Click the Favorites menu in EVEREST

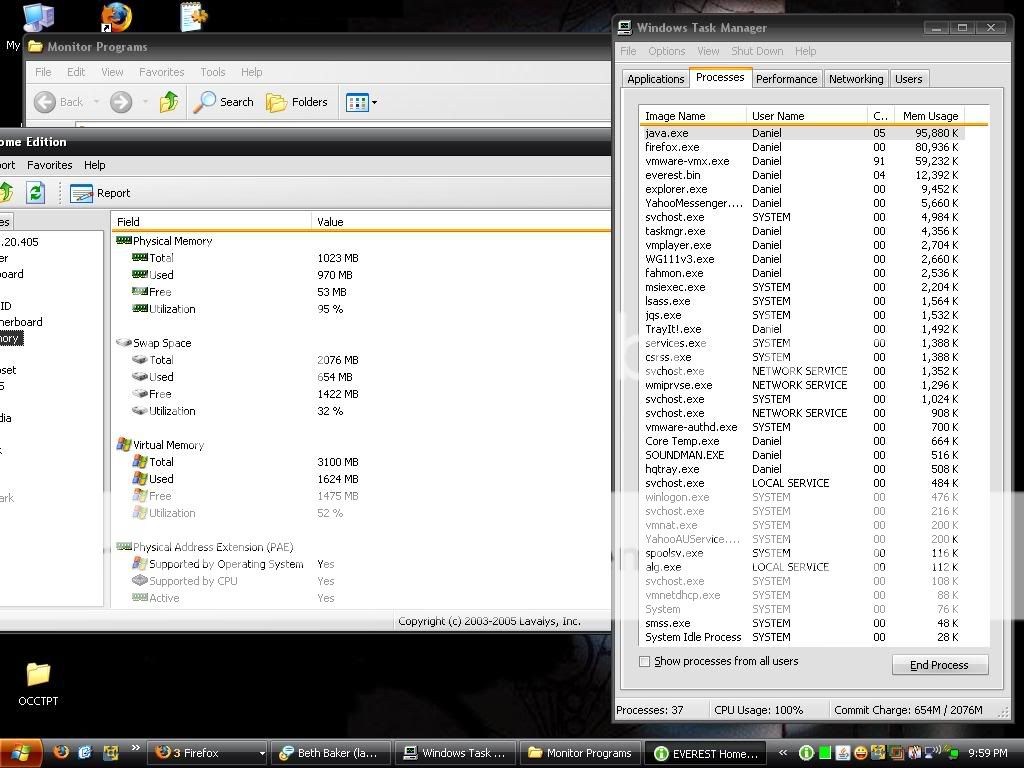click(49, 165)
